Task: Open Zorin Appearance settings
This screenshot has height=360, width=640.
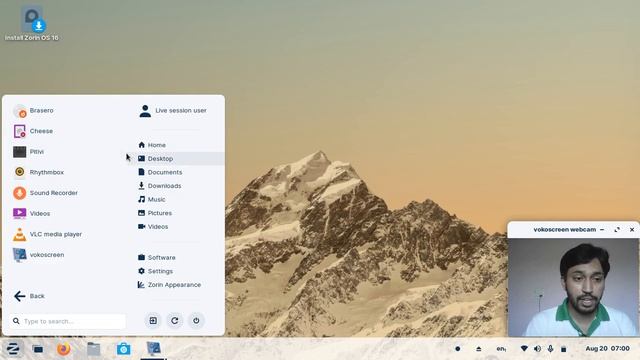Action: click(x=169, y=285)
